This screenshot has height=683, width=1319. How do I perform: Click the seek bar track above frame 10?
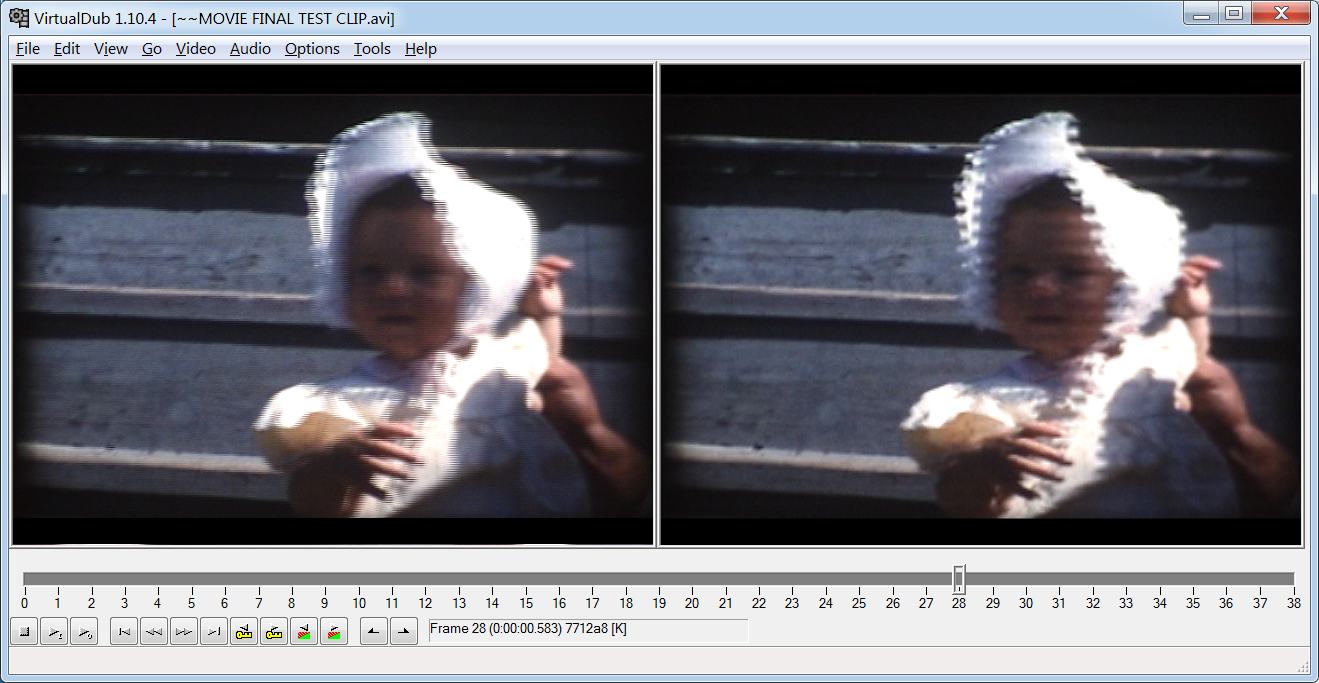358,578
